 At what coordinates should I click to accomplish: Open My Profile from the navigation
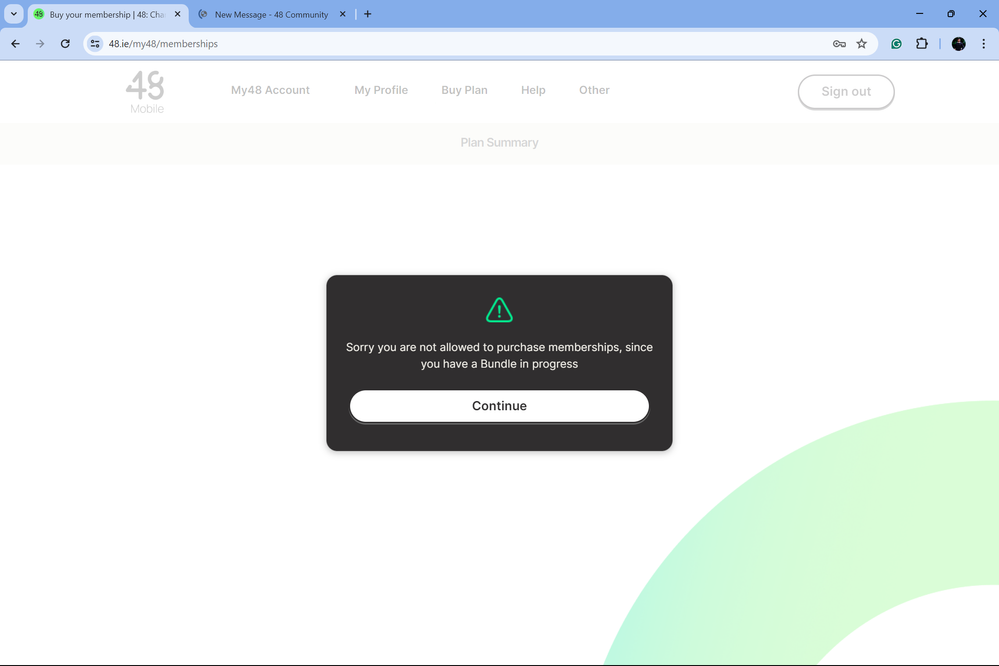(381, 90)
